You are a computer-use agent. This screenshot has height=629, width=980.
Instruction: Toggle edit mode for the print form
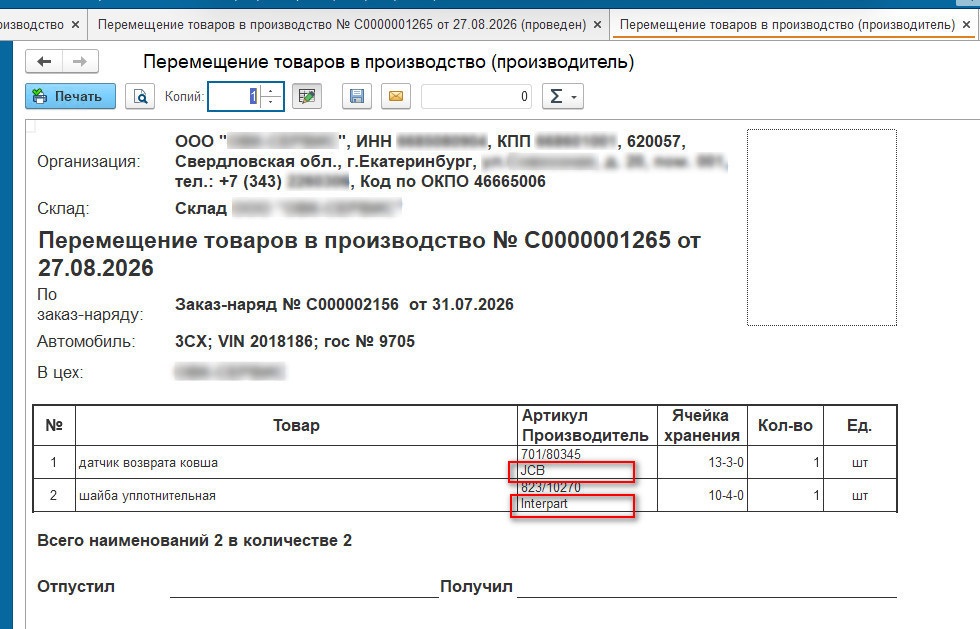pos(307,96)
